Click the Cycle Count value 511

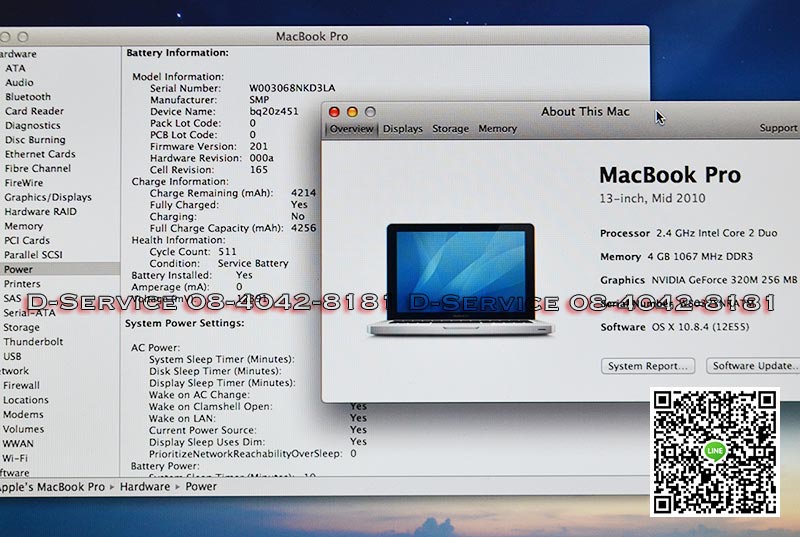click(227, 251)
